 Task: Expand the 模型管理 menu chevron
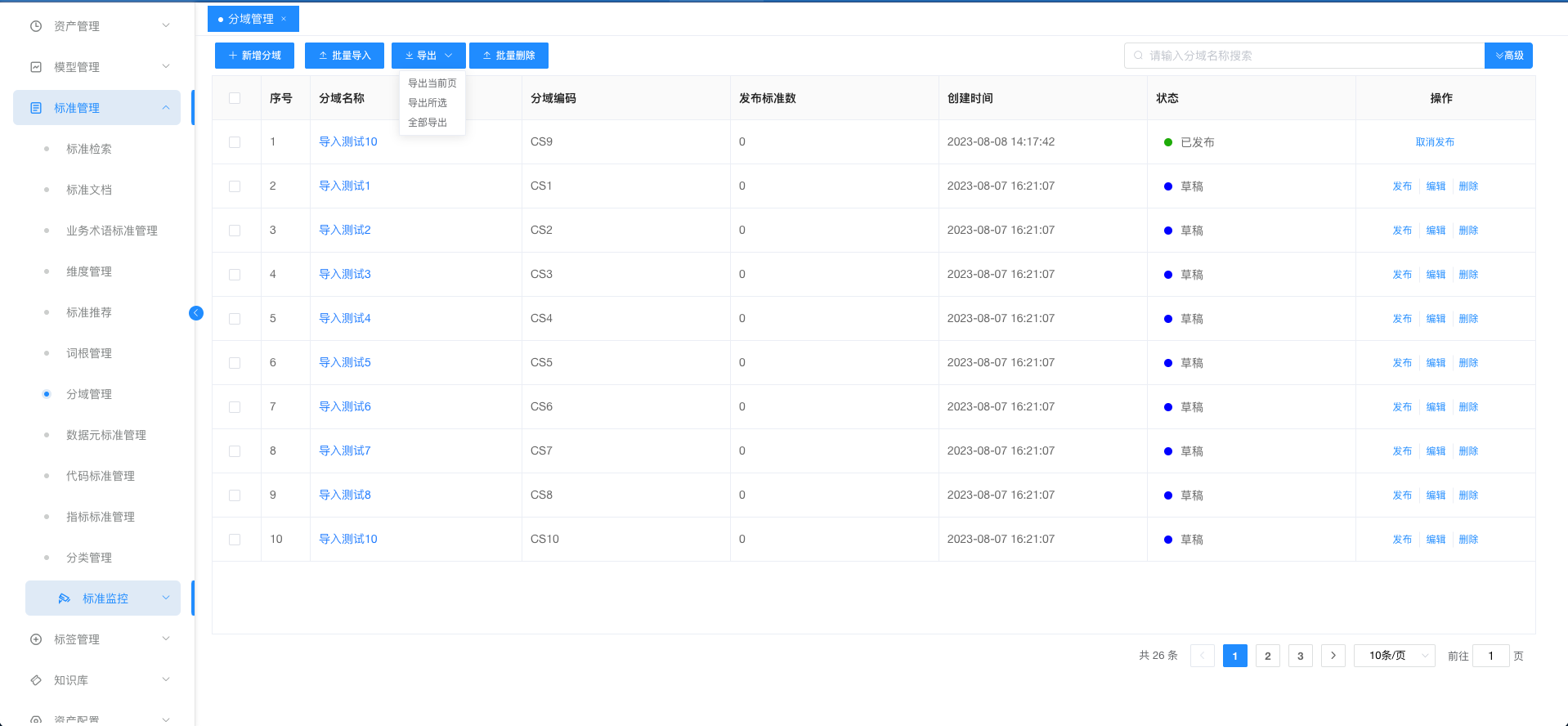[166, 66]
